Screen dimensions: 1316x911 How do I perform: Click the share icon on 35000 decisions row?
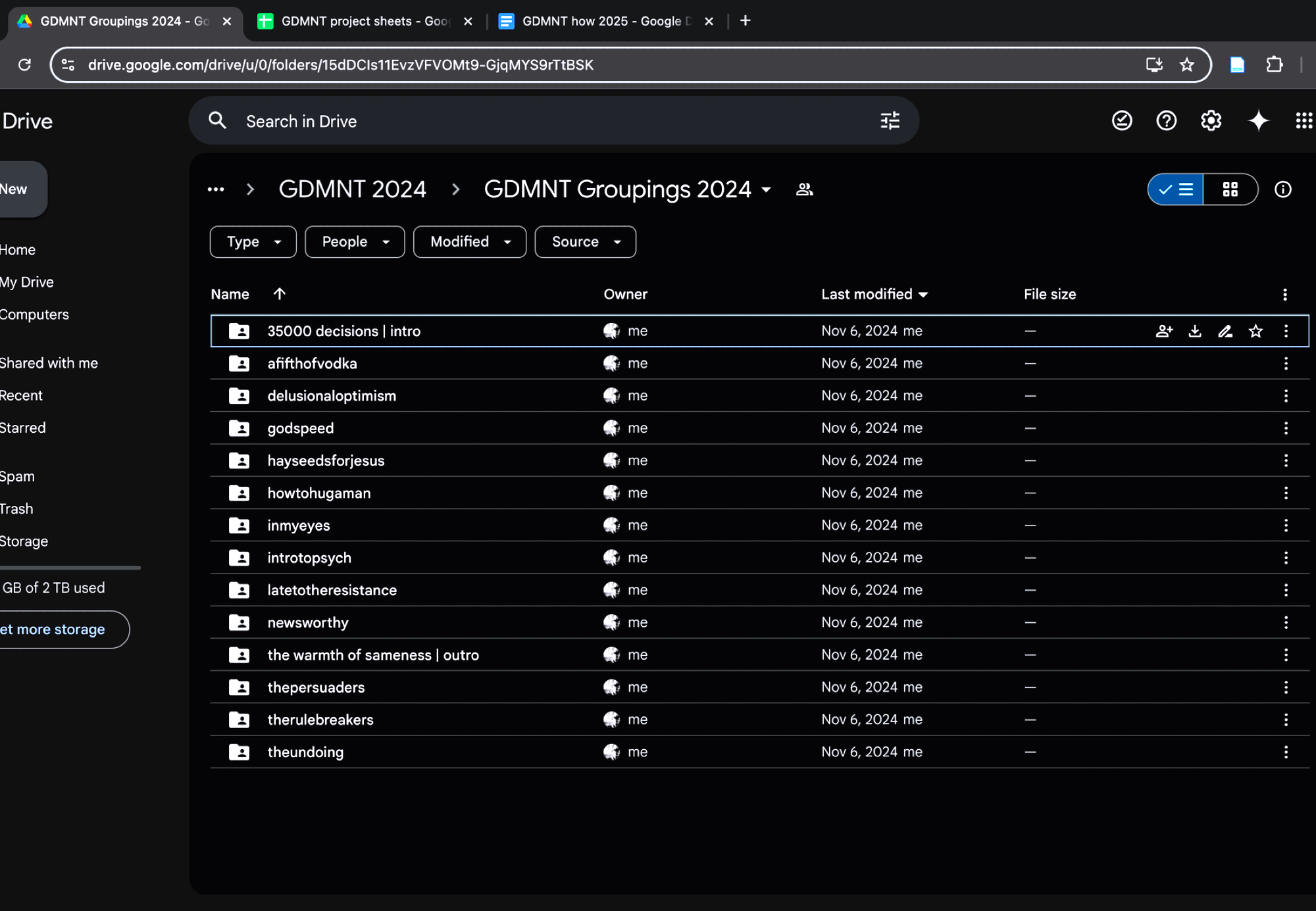coord(1164,331)
